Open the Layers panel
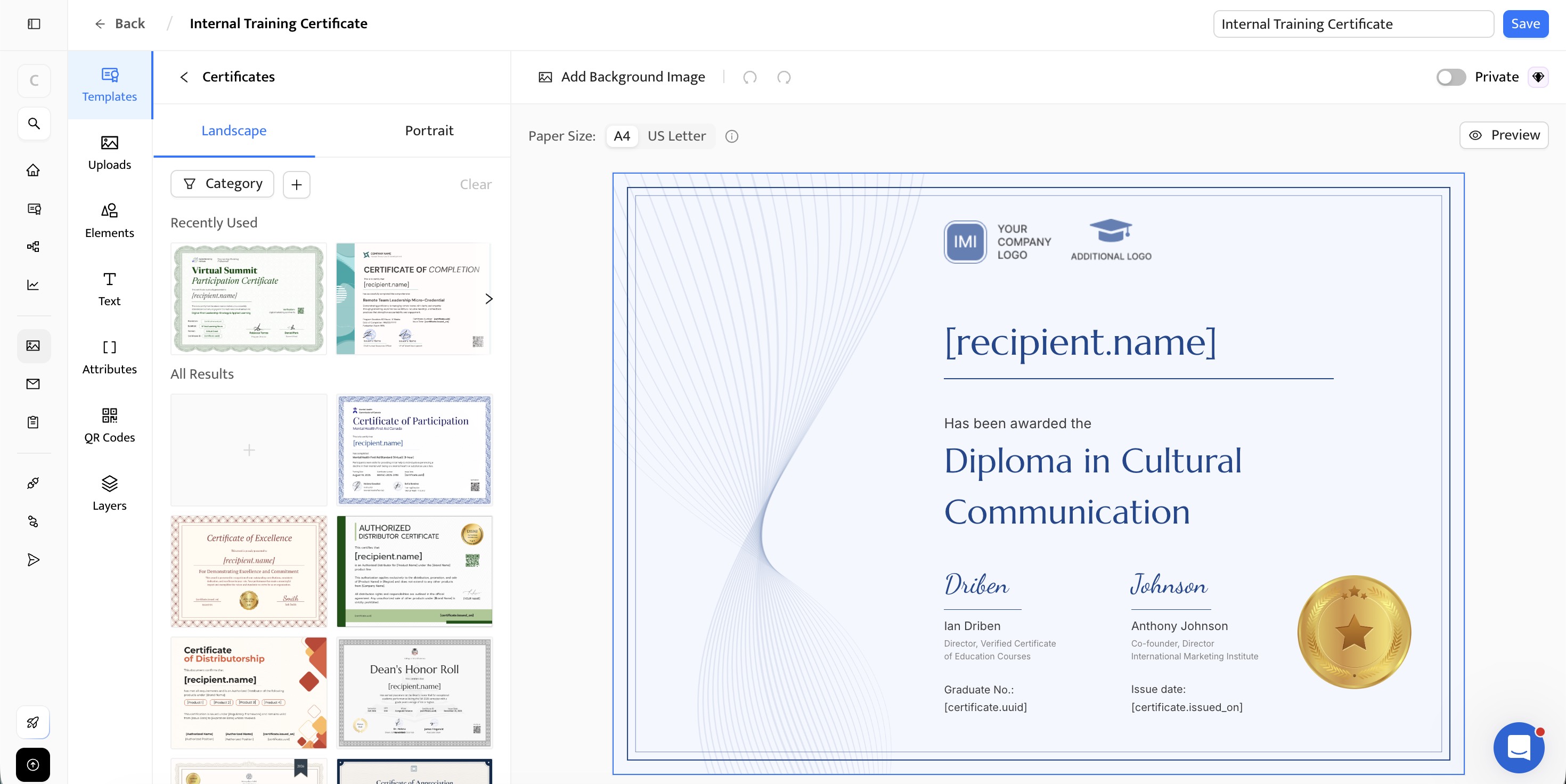 (109, 494)
